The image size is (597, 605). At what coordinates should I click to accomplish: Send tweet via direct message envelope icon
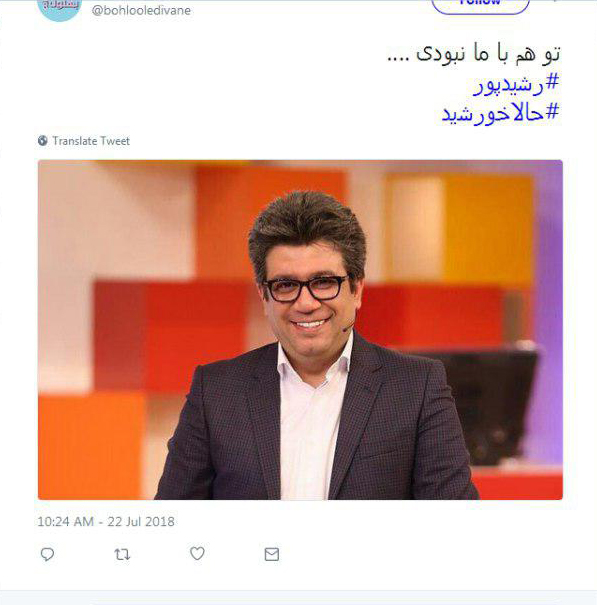272,554
